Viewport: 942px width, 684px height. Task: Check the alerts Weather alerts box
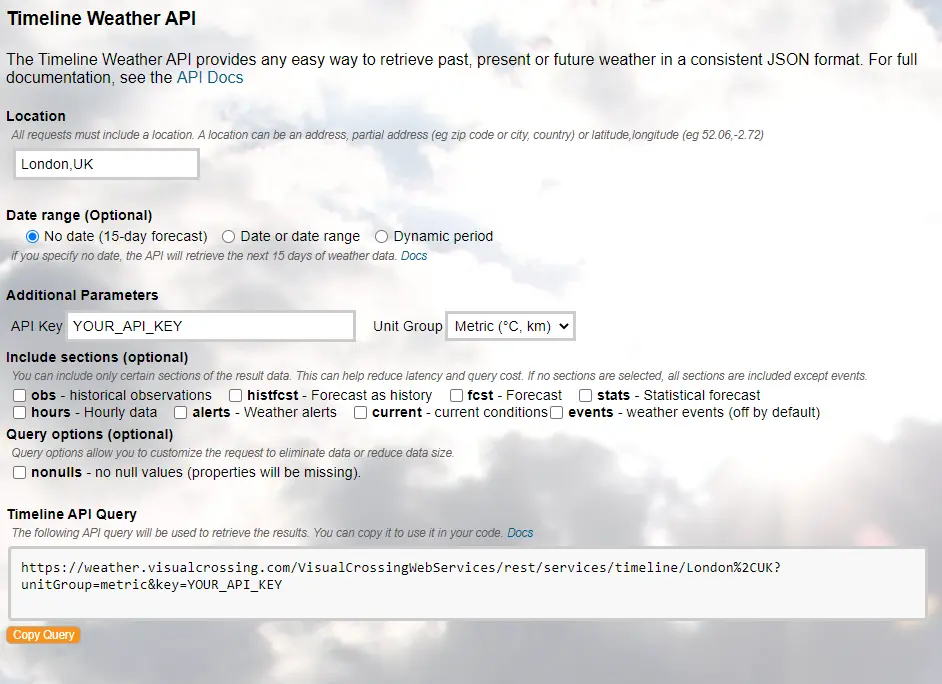[181, 412]
